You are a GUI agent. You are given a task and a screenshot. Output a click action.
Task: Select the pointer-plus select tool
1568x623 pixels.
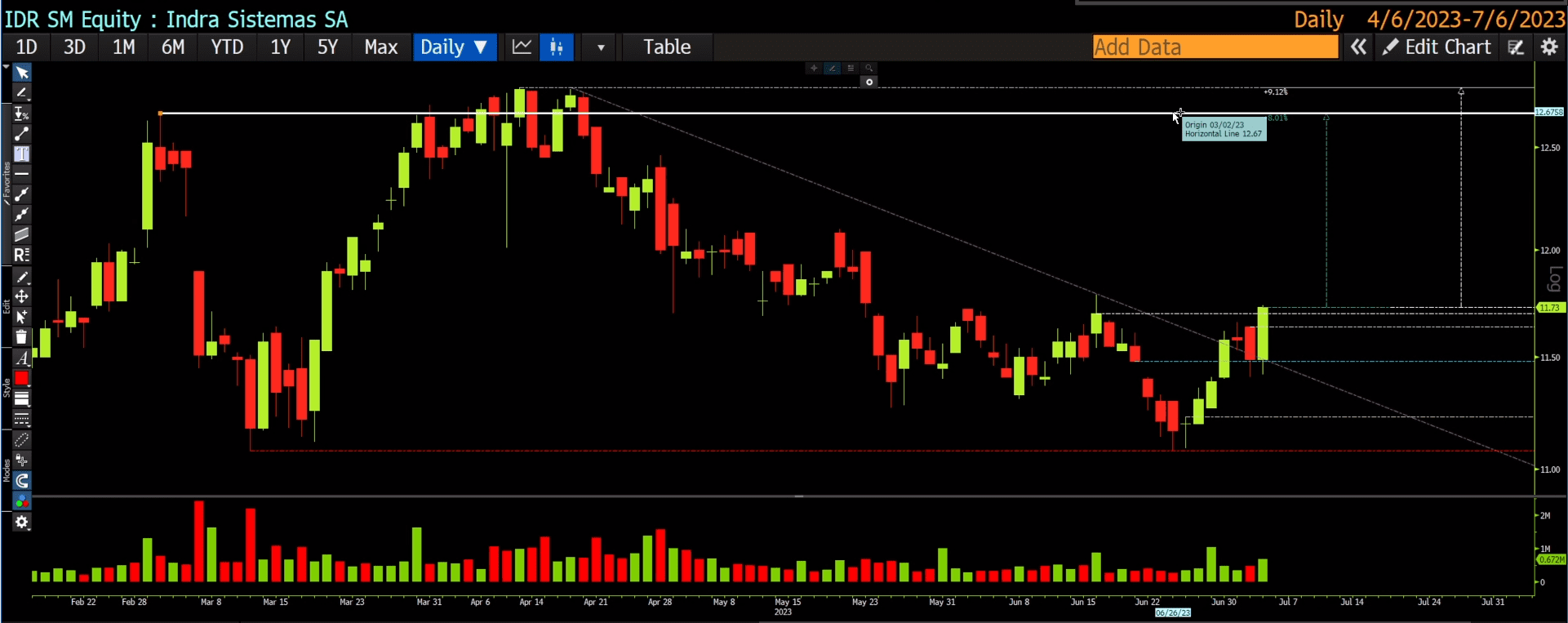click(x=22, y=317)
